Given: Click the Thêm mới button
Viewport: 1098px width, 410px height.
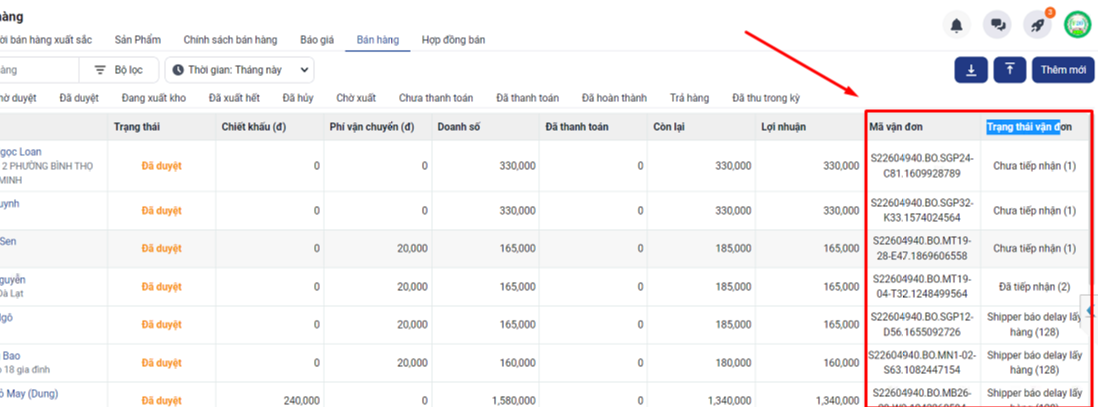Looking at the screenshot, I should point(1062,70).
